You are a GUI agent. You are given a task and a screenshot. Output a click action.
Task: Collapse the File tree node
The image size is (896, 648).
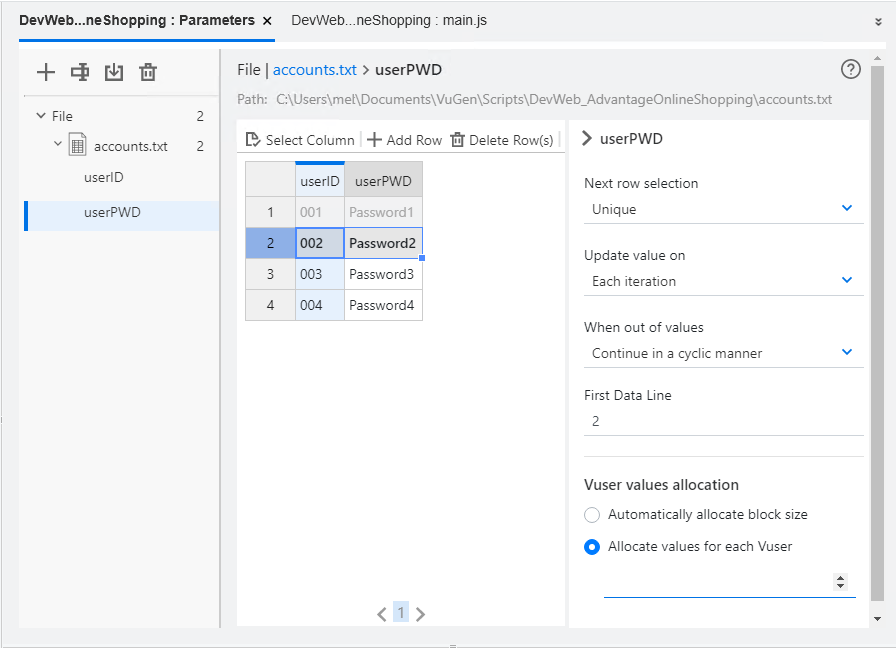point(40,115)
